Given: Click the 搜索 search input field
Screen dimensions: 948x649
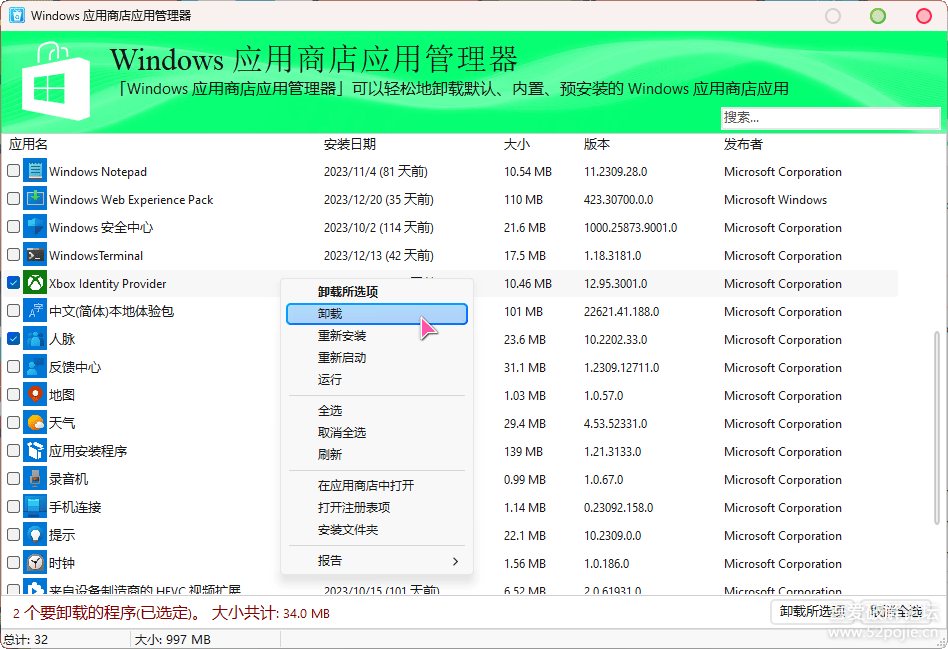Looking at the screenshot, I should (x=830, y=117).
